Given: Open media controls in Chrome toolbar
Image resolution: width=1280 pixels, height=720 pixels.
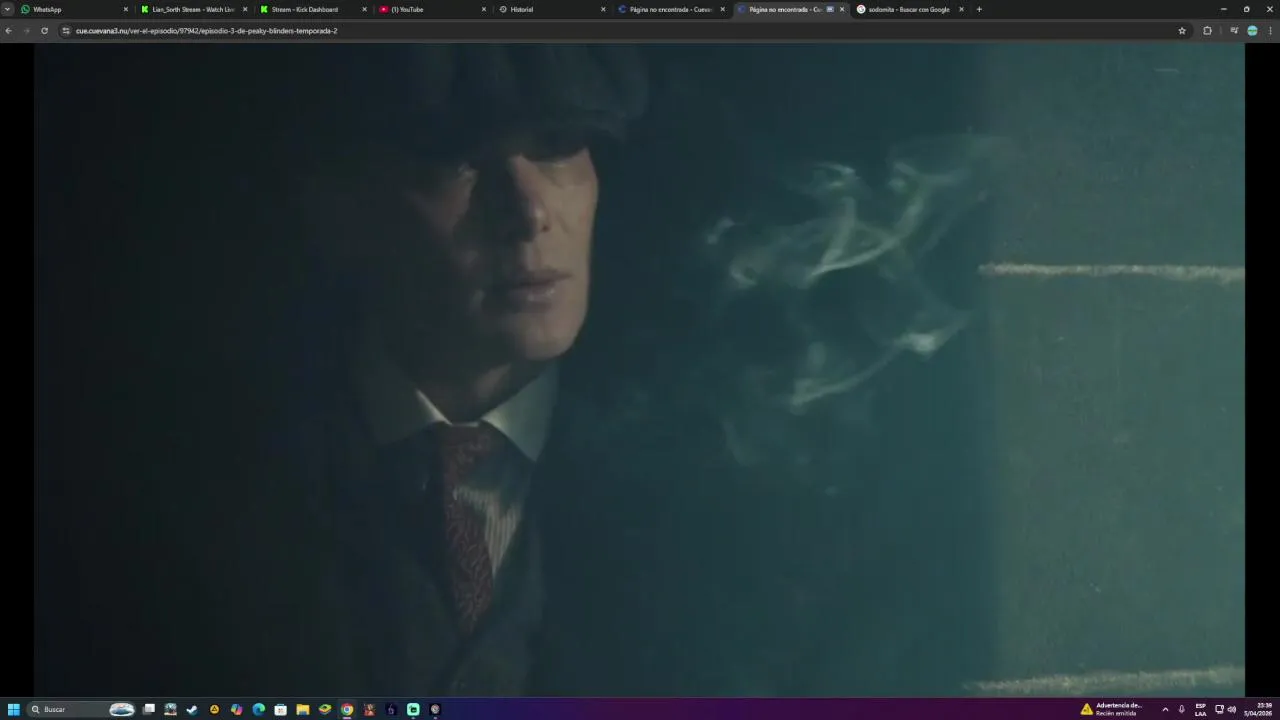Looking at the screenshot, I should click(1234, 31).
